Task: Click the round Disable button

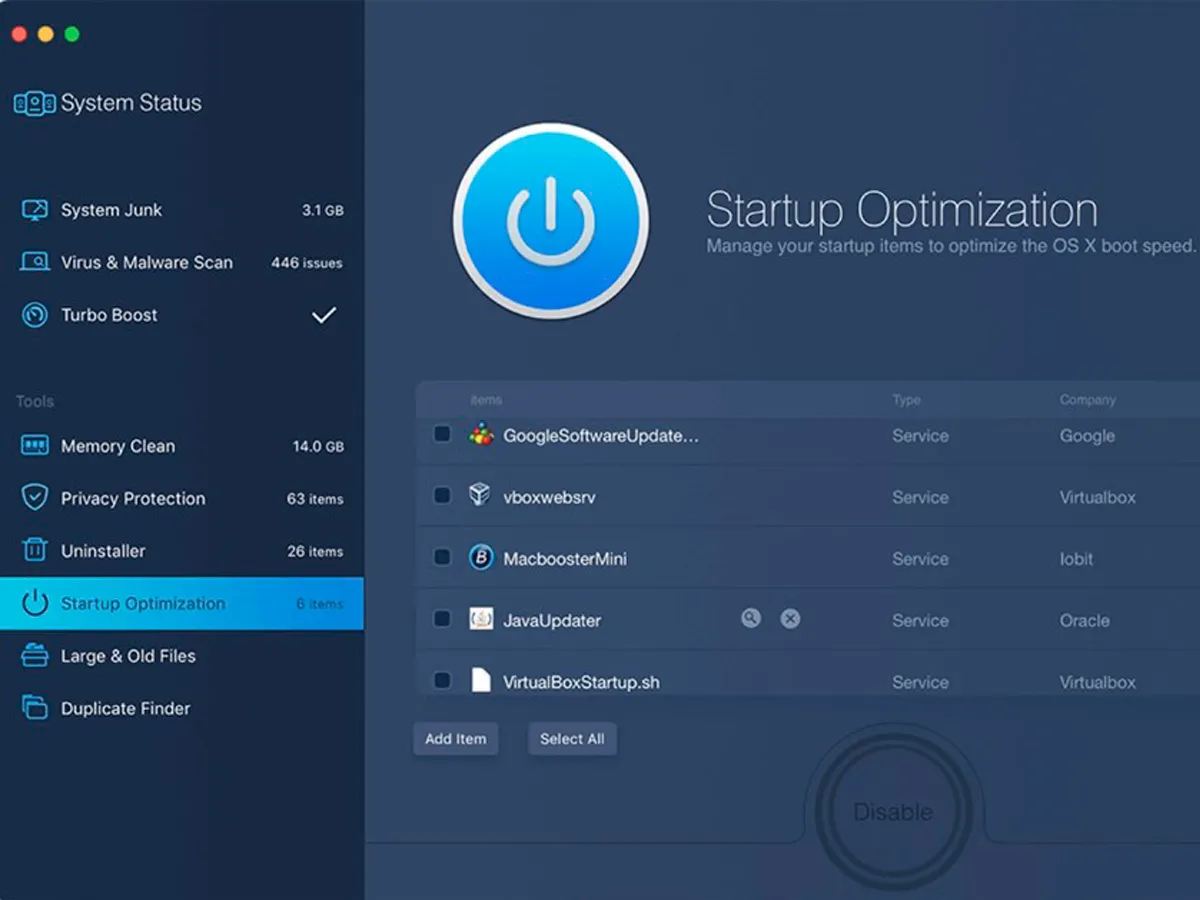Action: coord(893,812)
